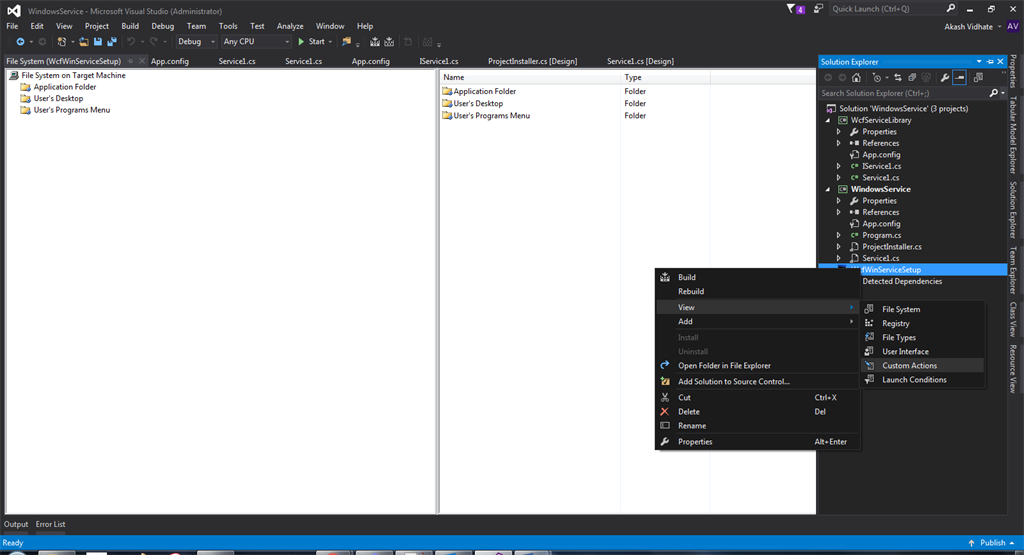Screen dimensions: 1024x555
Task: Click the feedback icon near Quick Launch
Action: (818, 8)
